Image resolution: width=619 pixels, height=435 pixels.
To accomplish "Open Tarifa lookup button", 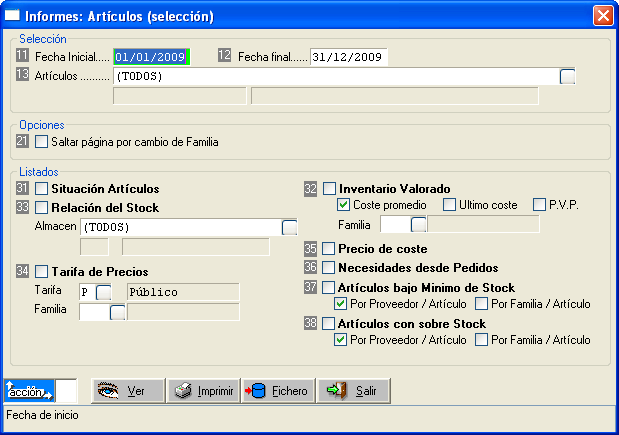I will (103, 292).
